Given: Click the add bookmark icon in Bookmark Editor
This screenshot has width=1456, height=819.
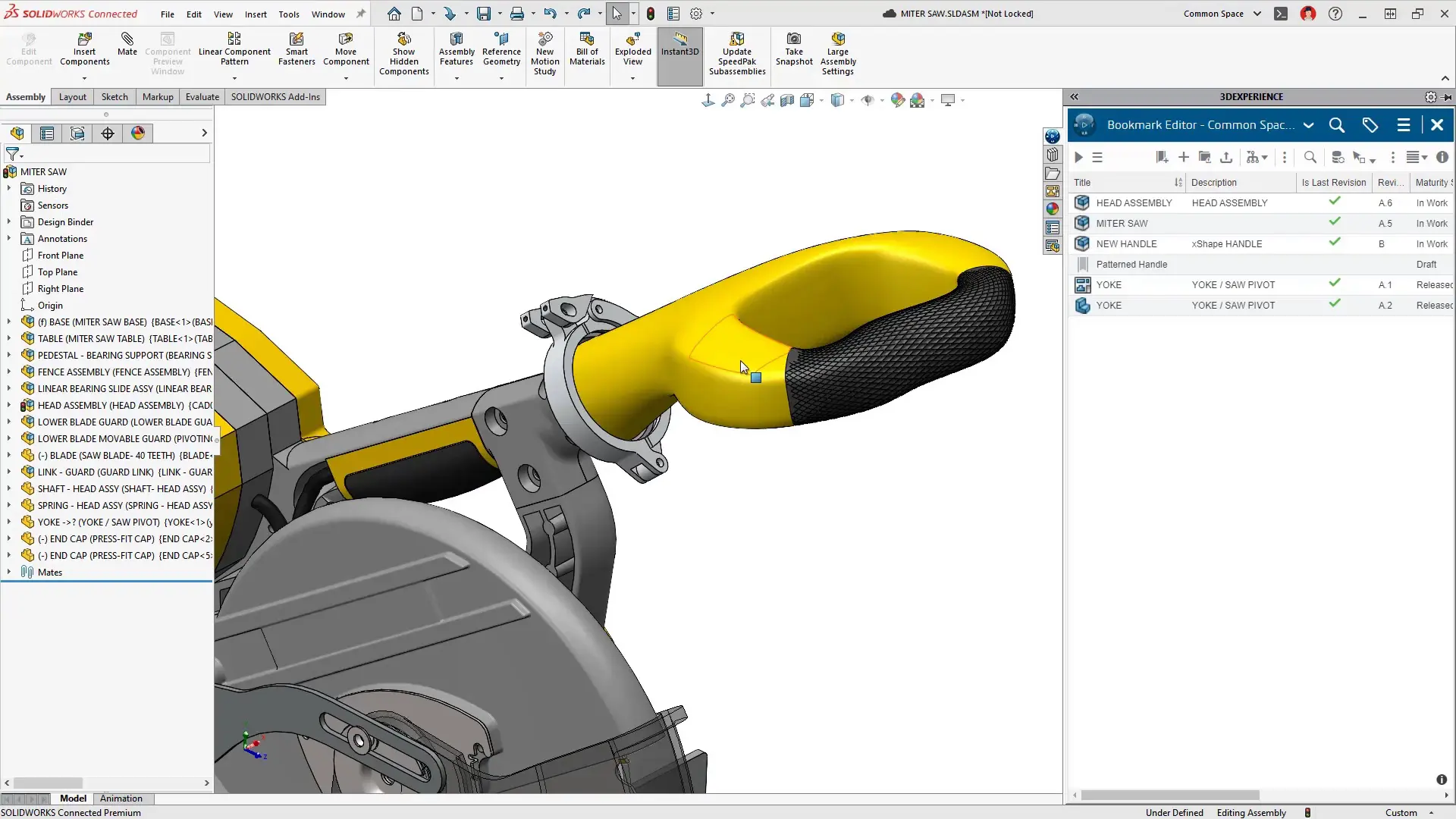Looking at the screenshot, I should (1162, 157).
